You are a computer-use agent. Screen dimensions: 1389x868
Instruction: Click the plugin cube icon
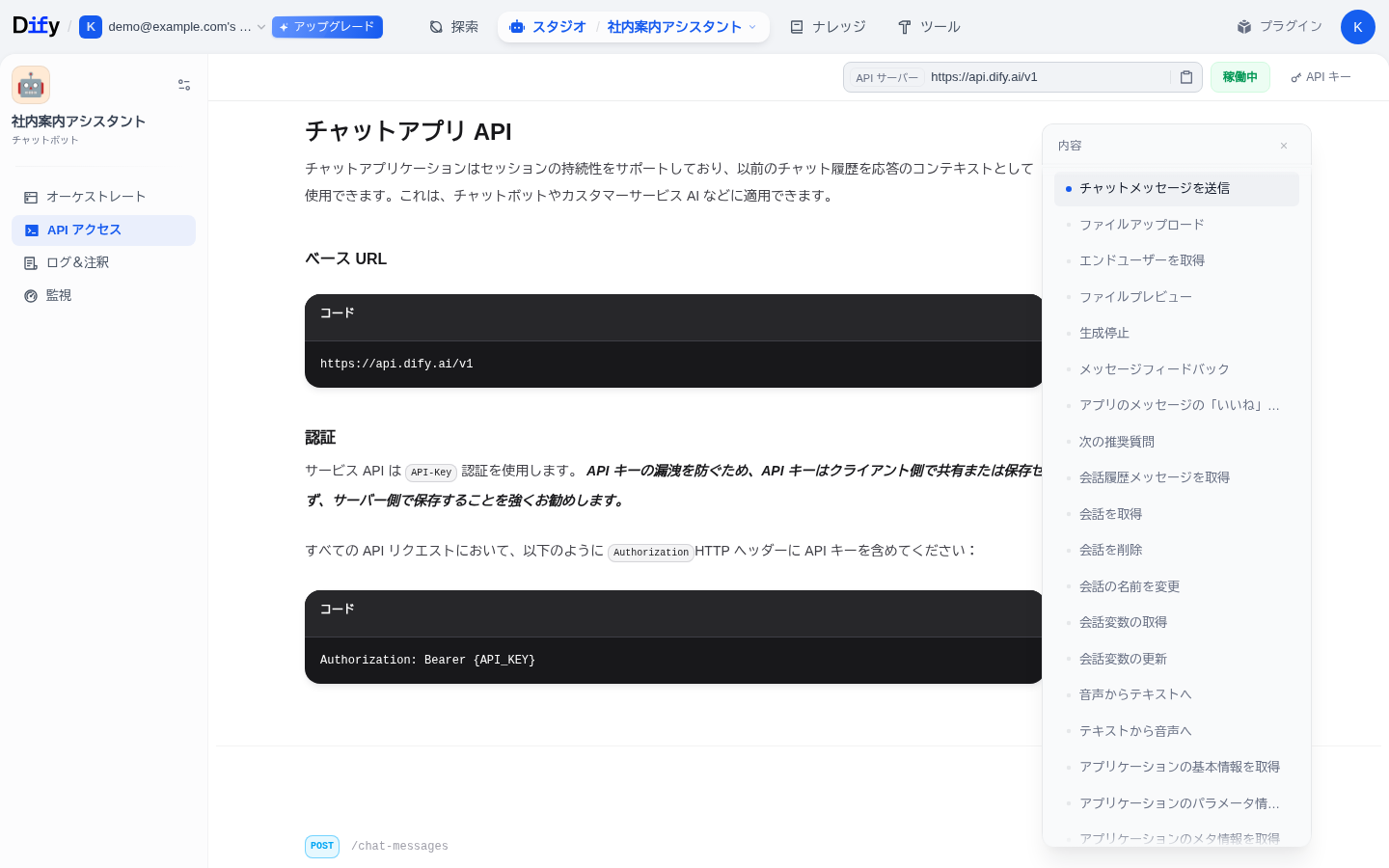coord(1244,27)
